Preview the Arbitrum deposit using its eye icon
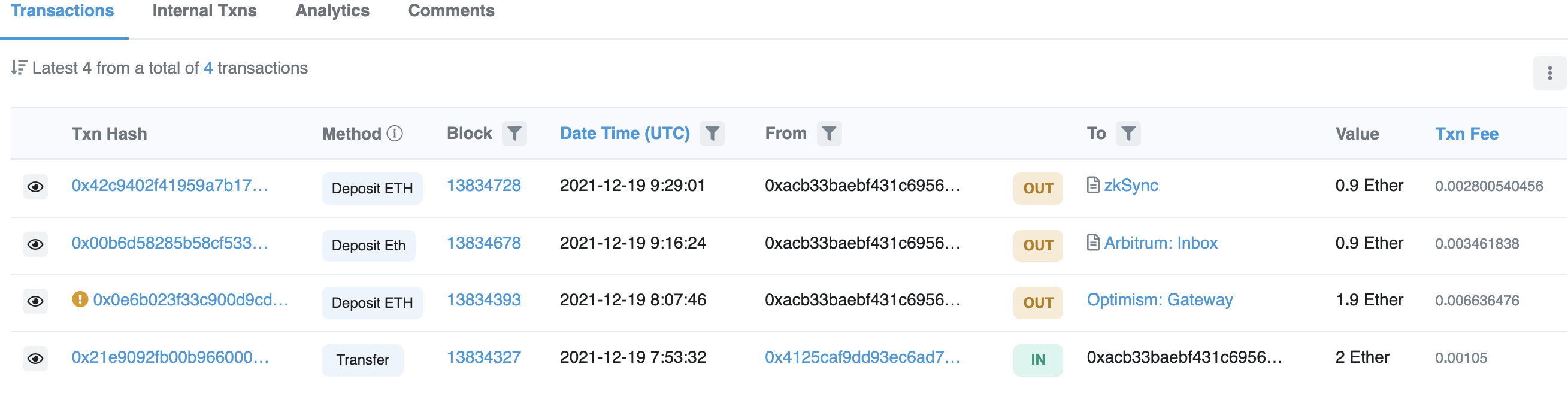Viewport: 1568px width, 400px height. [35, 244]
